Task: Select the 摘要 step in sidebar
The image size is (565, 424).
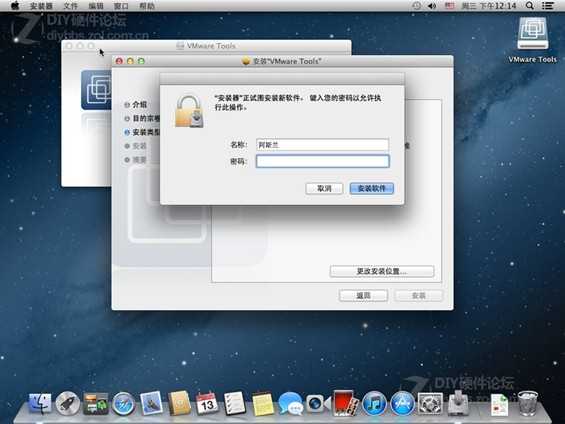Action: (x=136, y=160)
